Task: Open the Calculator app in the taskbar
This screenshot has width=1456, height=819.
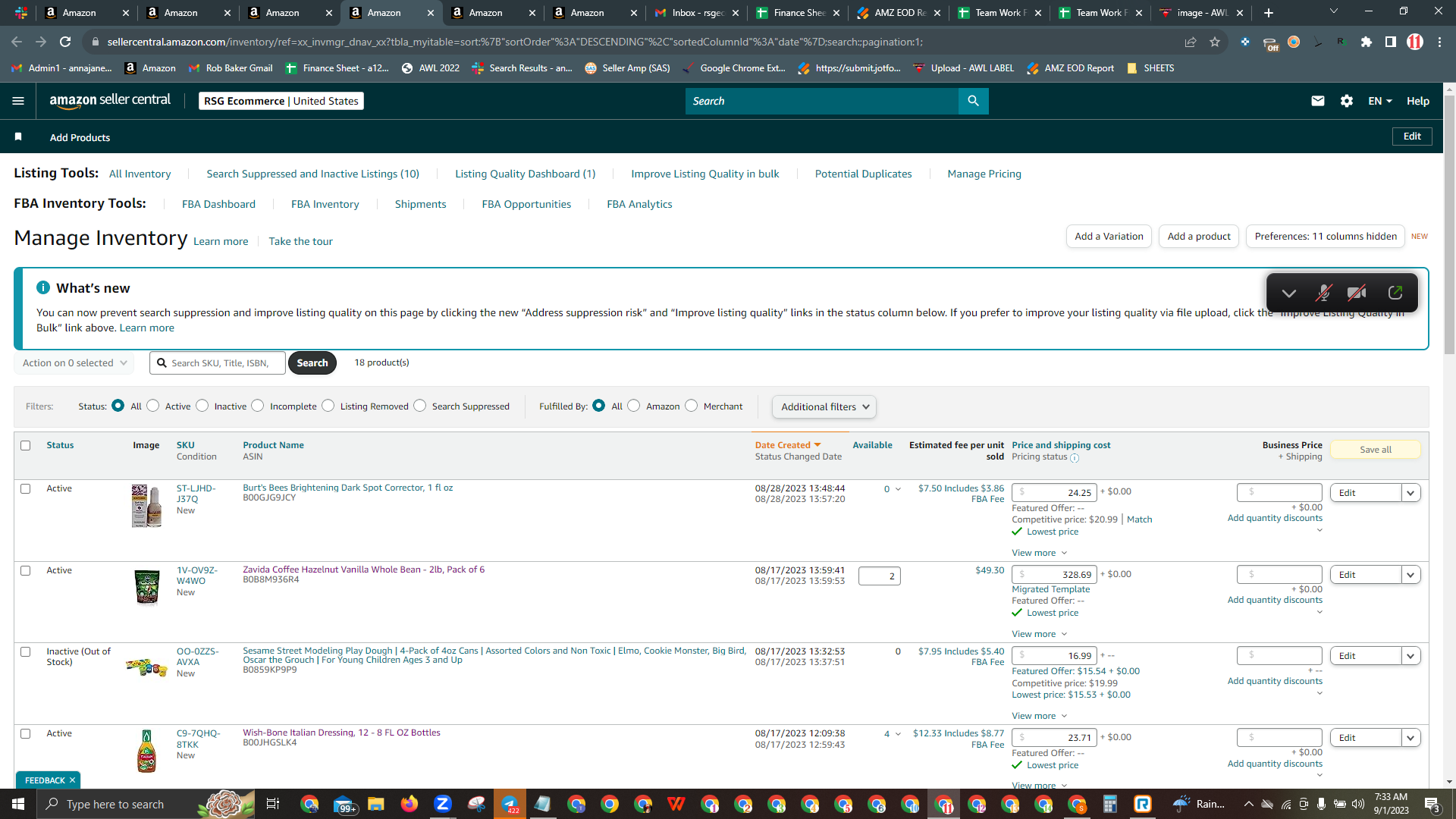Action: (x=1110, y=804)
